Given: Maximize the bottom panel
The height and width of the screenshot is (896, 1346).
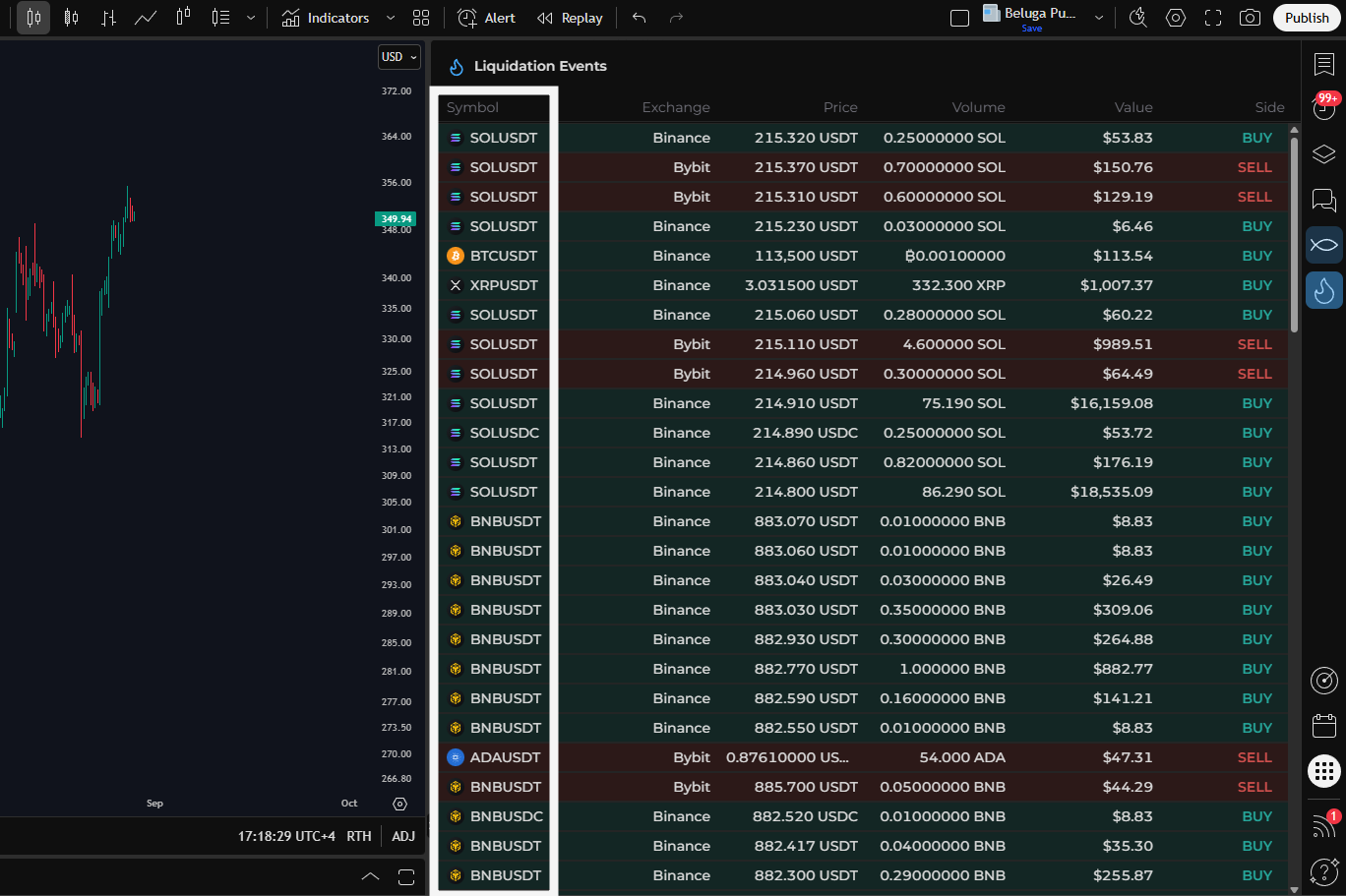Looking at the screenshot, I should (406, 876).
